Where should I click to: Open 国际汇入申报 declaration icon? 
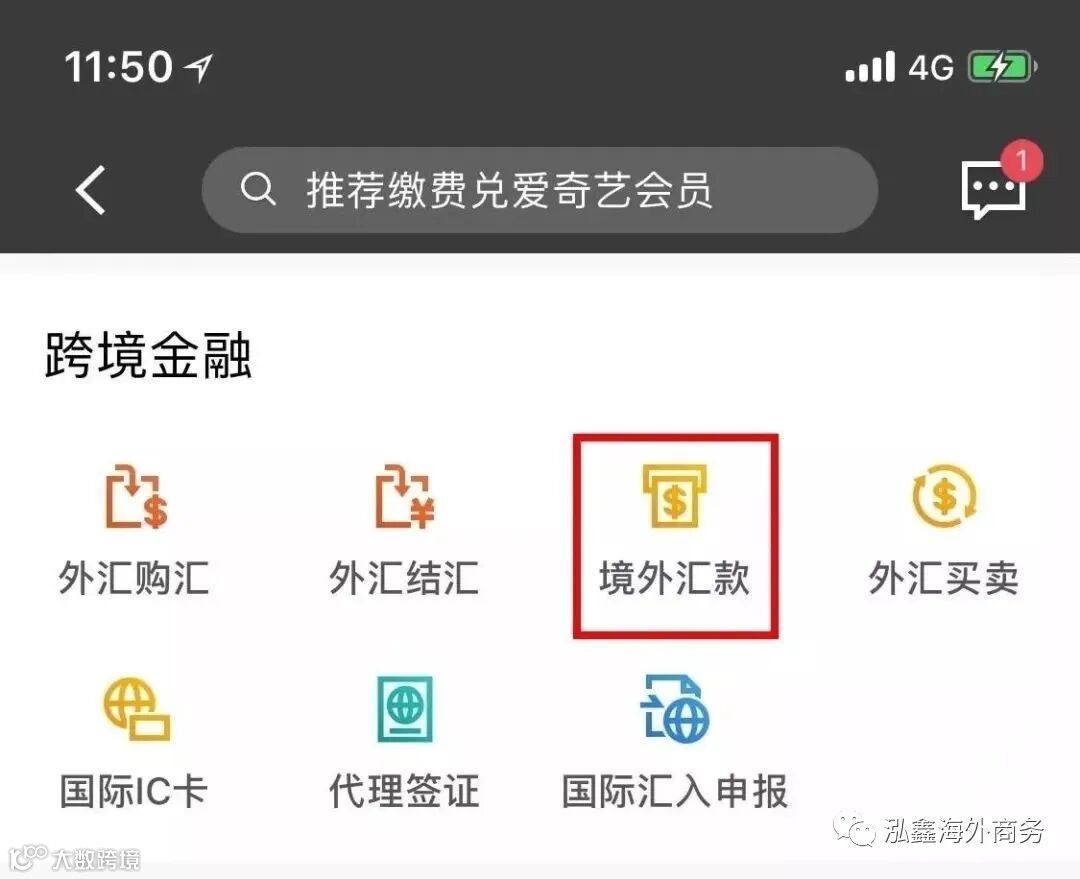[x=675, y=709]
